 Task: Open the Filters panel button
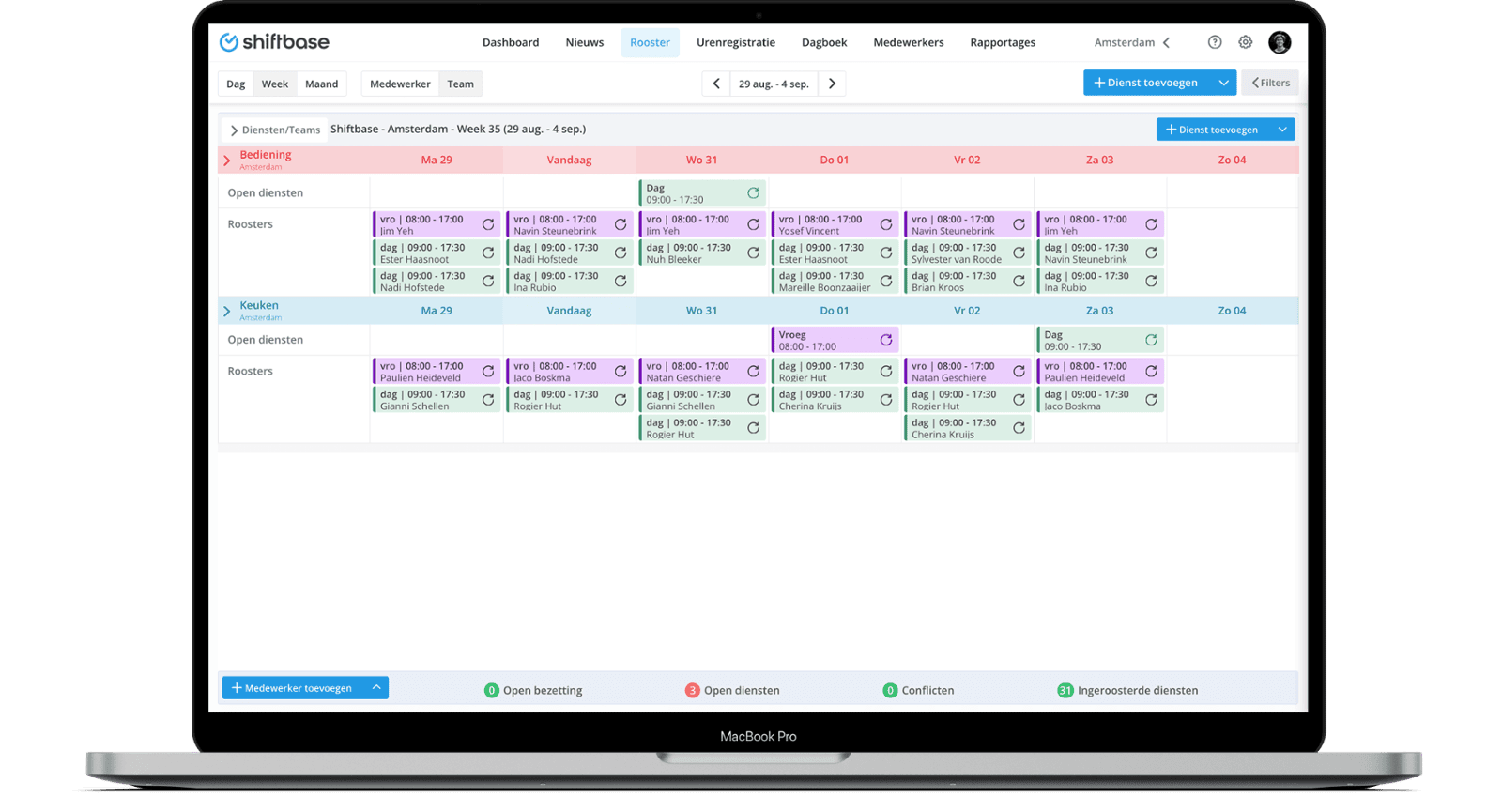click(1270, 83)
